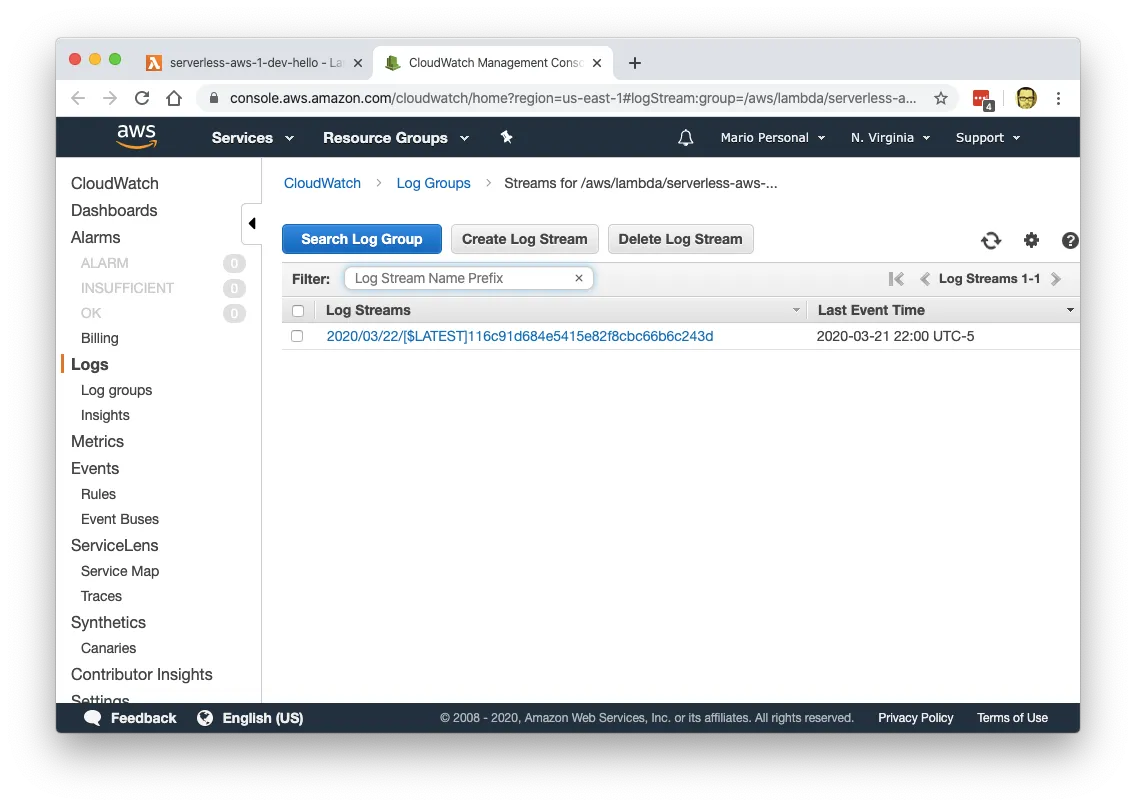Image resolution: width=1136 pixels, height=807 pixels.
Task: Select Logs section in sidebar
Action: point(90,364)
